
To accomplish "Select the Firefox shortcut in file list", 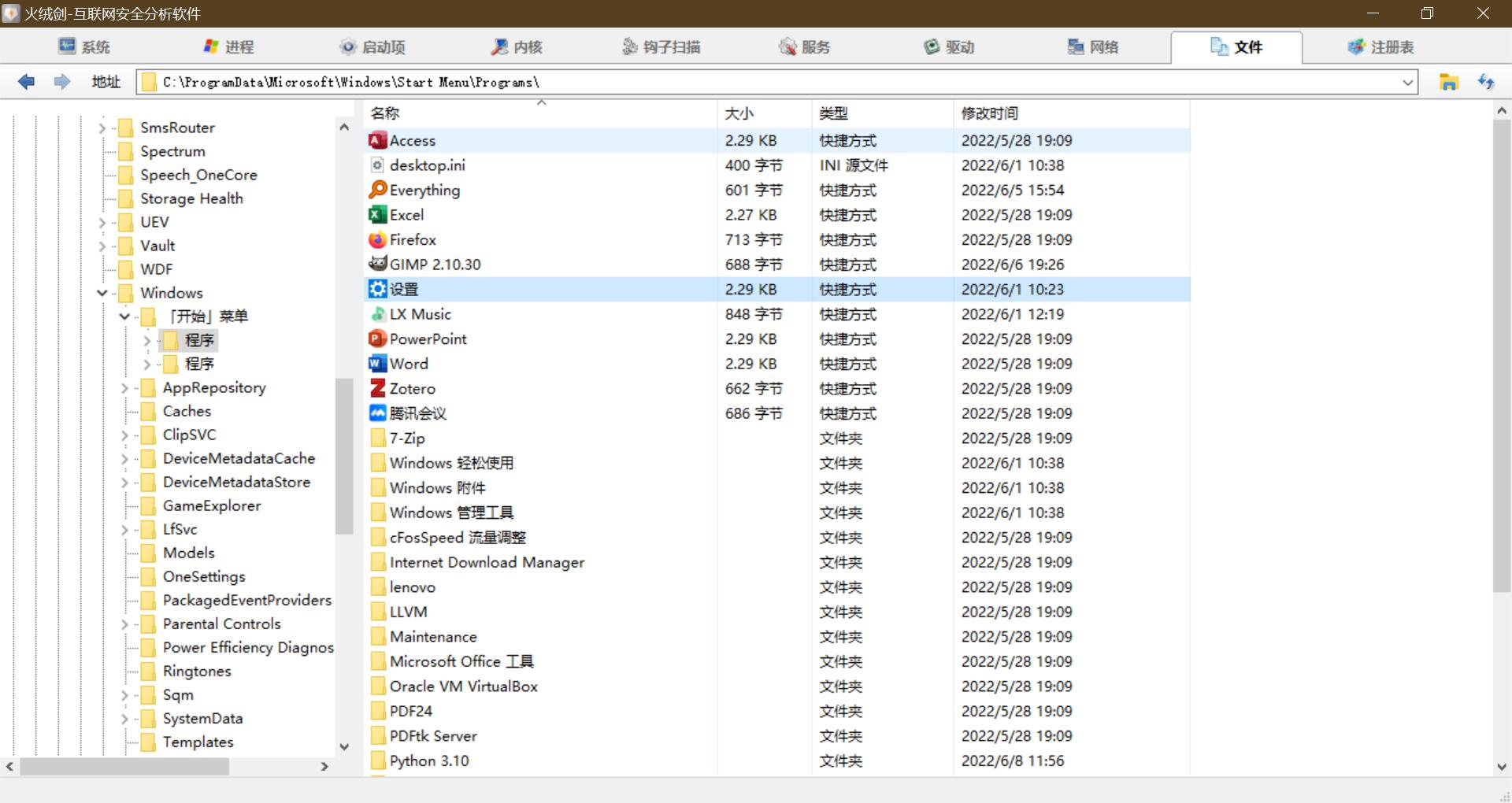I will 413,240.
